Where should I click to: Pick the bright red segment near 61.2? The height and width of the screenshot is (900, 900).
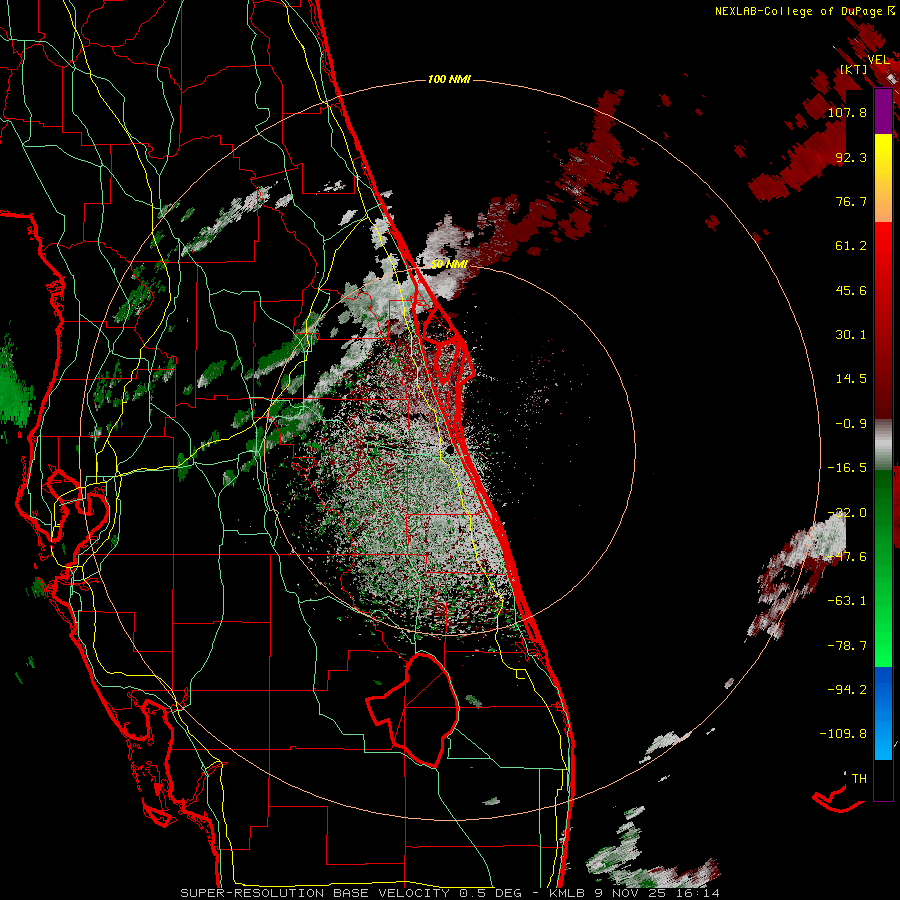(883, 247)
